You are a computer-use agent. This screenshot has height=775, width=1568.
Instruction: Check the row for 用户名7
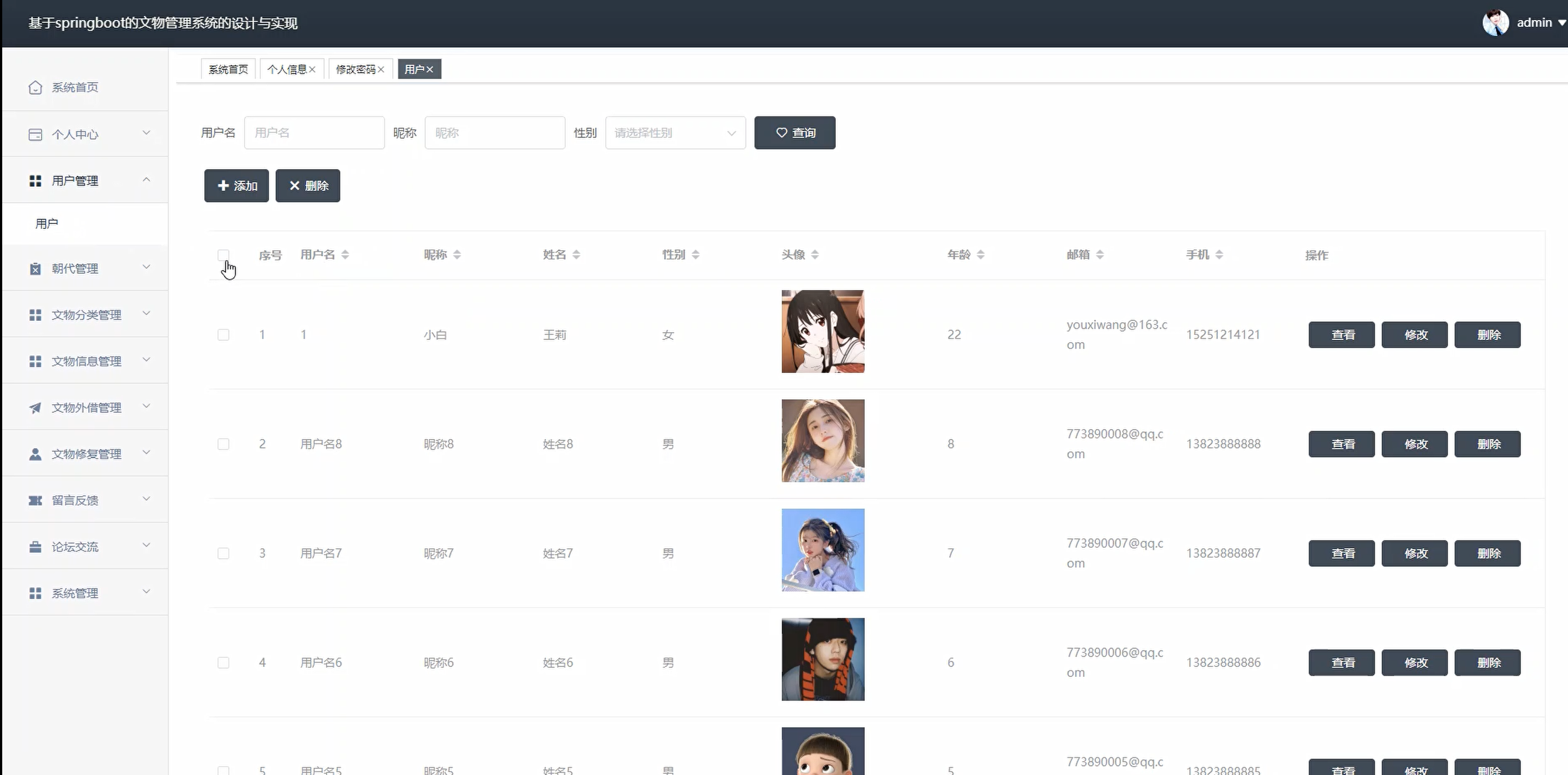tap(224, 554)
